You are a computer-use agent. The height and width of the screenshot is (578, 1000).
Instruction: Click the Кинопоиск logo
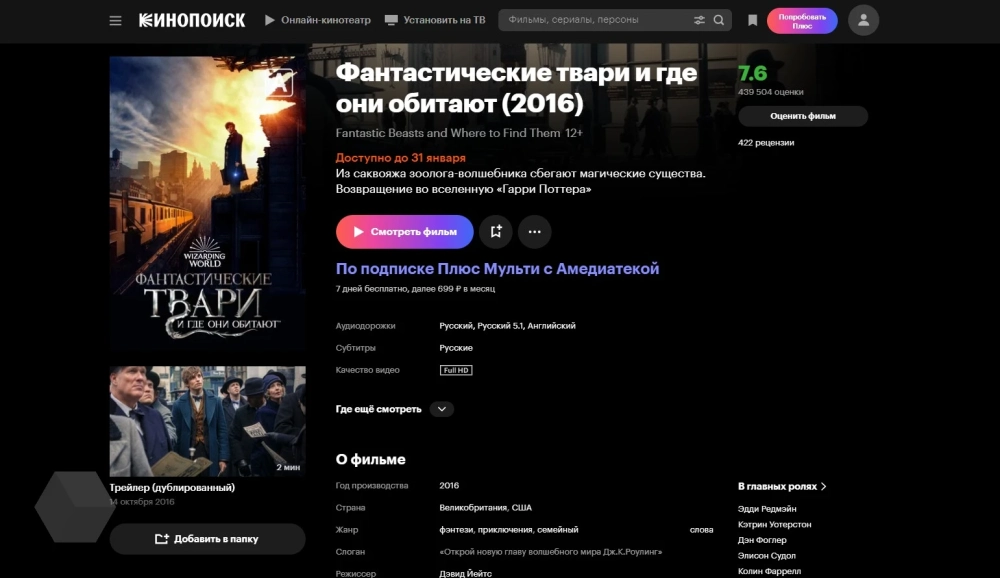(x=192, y=20)
